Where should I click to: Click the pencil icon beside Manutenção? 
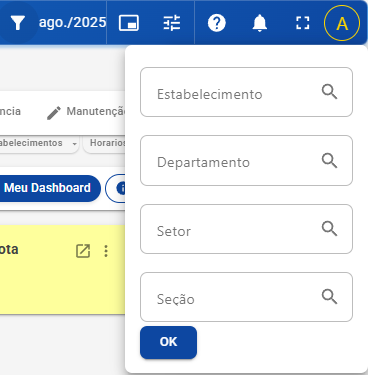54,113
